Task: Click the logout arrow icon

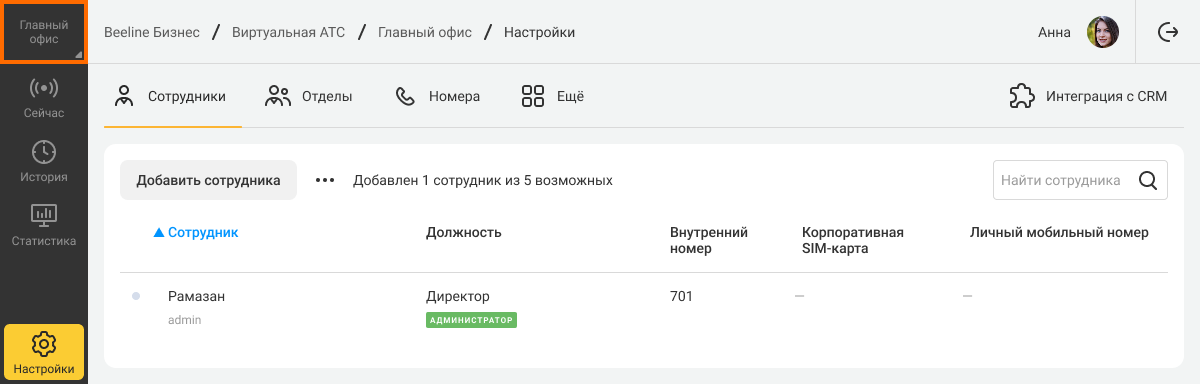Action: [1168, 32]
